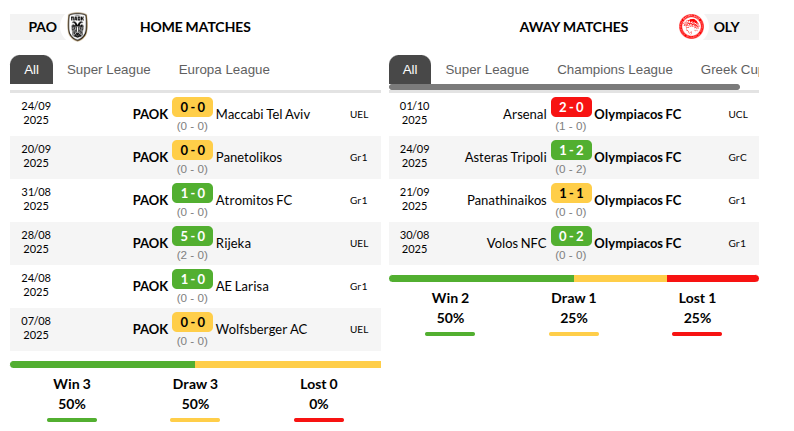Select the All tab under Home Matches
This screenshot has width=794, height=431.
[32, 70]
